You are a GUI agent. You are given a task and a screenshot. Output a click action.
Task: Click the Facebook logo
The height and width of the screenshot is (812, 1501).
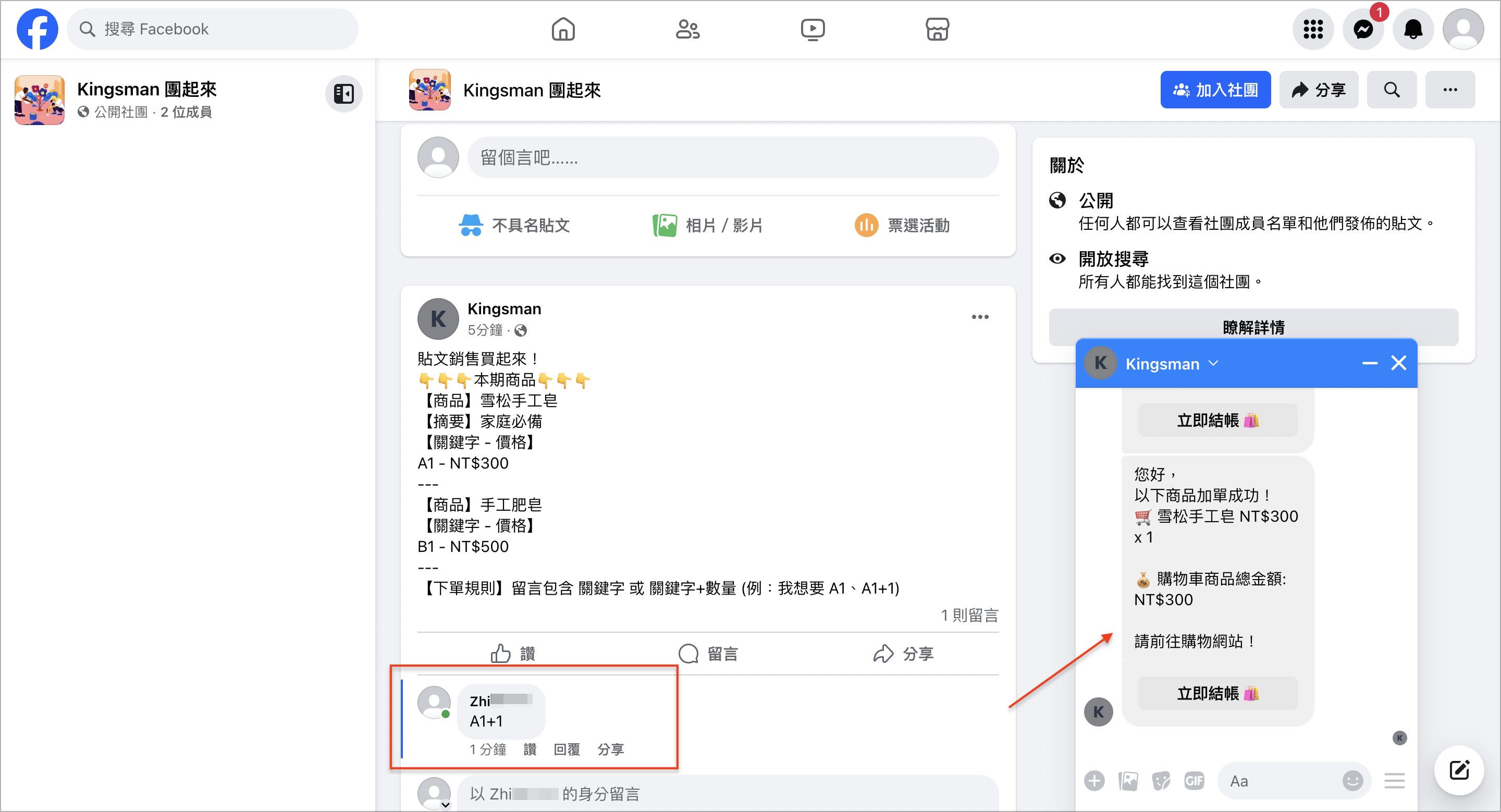[38, 29]
